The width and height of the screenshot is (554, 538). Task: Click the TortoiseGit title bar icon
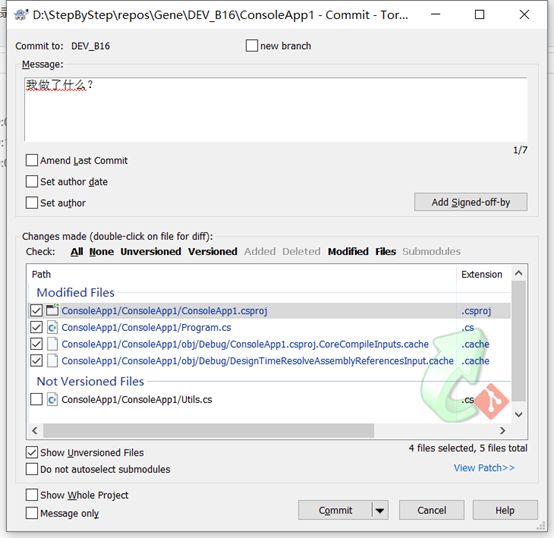tap(21, 15)
